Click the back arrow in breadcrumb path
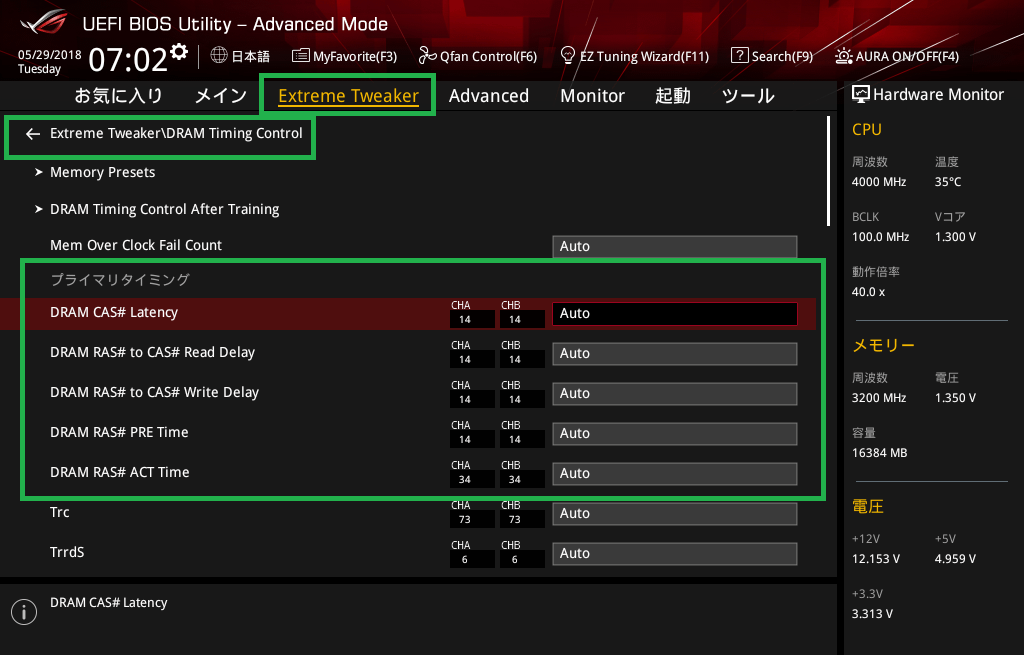This screenshot has width=1024, height=655. [33, 134]
